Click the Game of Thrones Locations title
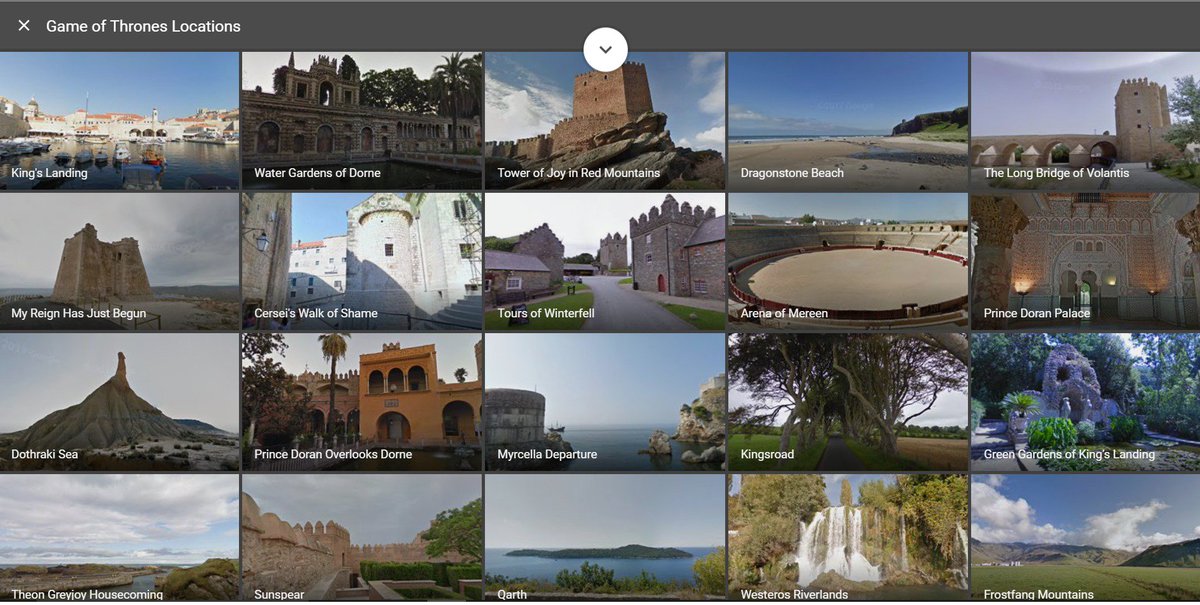Viewport: 1200px width, 605px height. click(143, 26)
